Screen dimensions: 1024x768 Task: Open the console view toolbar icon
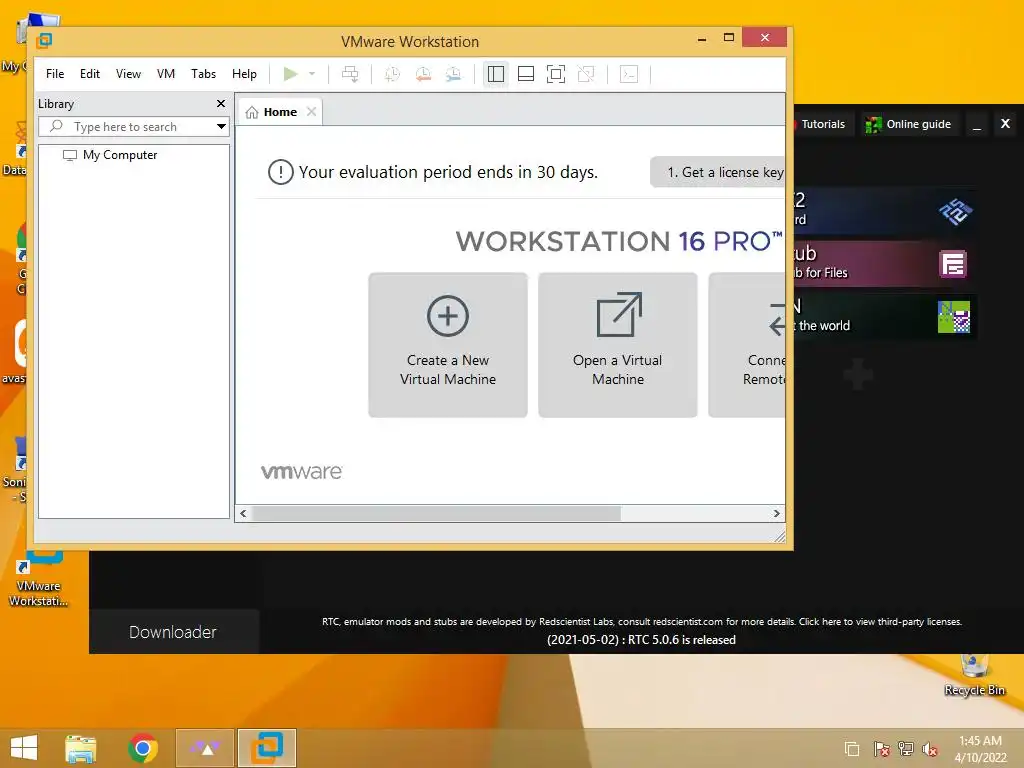coord(629,74)
